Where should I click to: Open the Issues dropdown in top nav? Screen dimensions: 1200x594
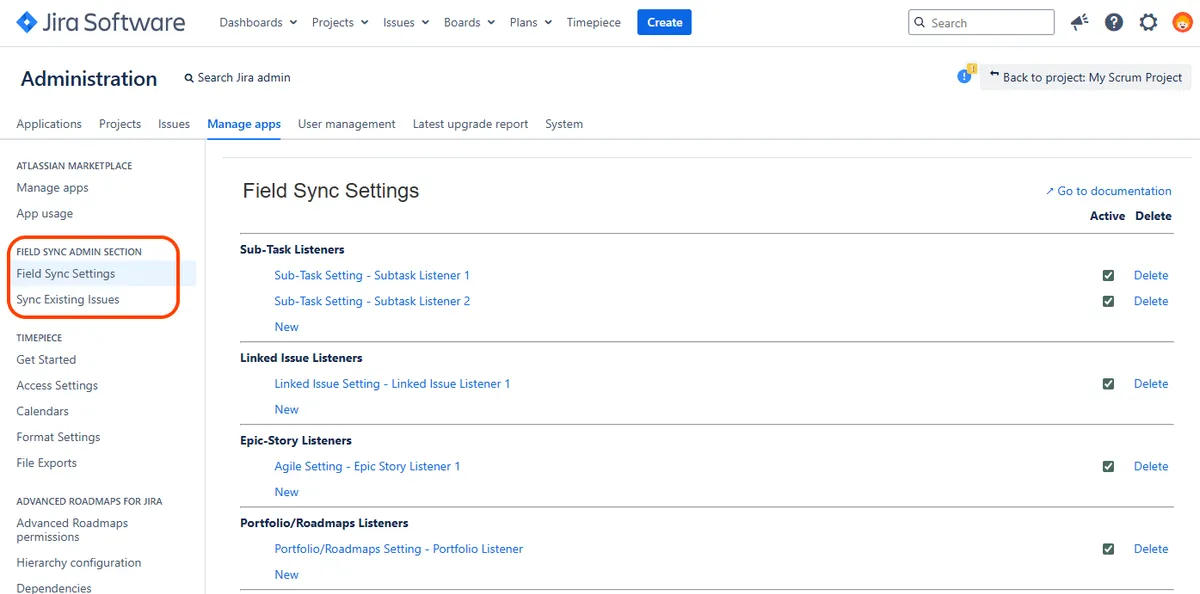point(406,22)
